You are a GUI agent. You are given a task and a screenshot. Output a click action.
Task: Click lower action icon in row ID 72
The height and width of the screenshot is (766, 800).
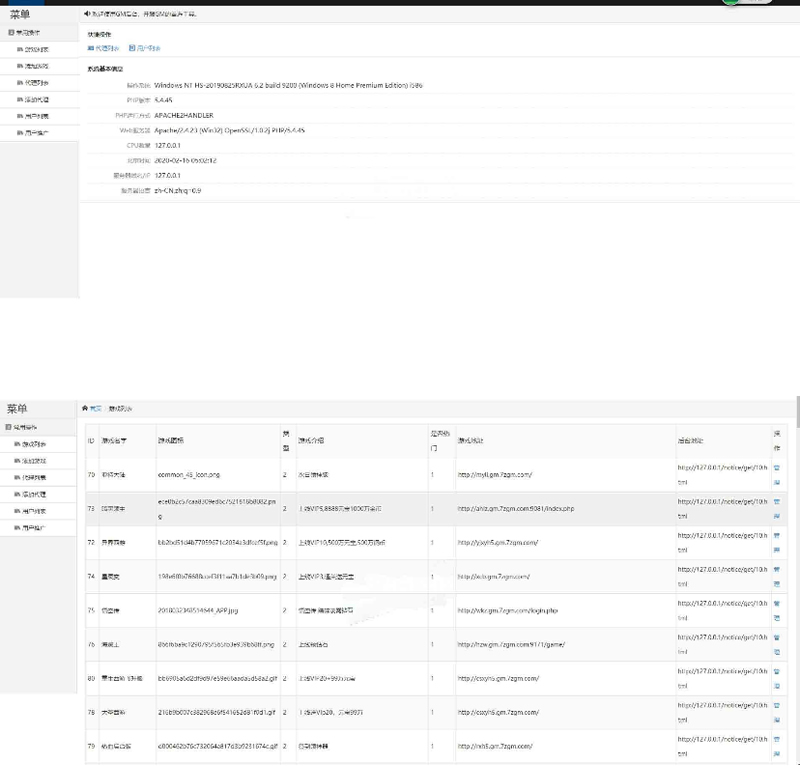click(x=777, y=550)
